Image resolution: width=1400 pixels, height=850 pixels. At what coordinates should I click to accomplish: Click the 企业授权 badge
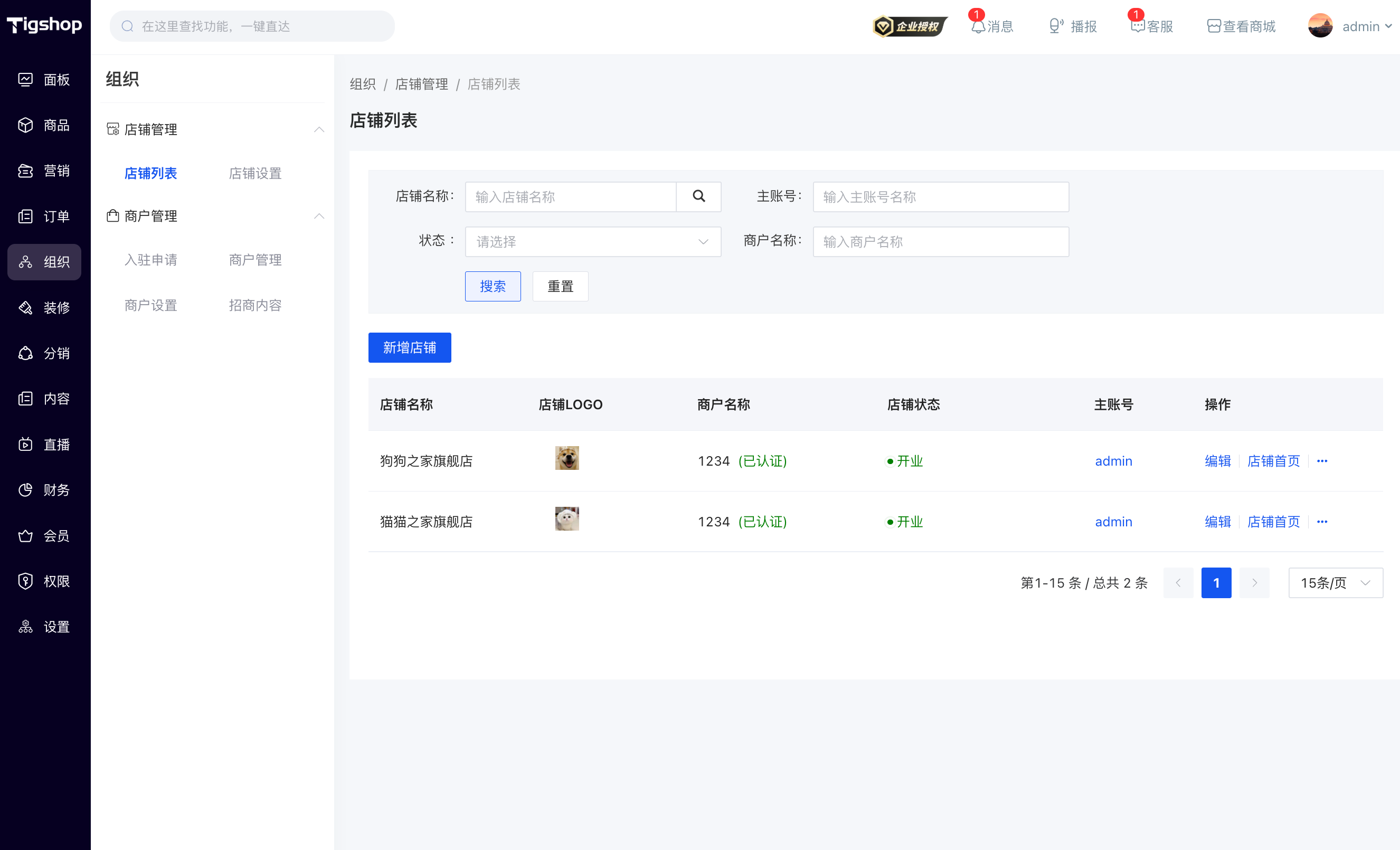click(x=910, y=26)
